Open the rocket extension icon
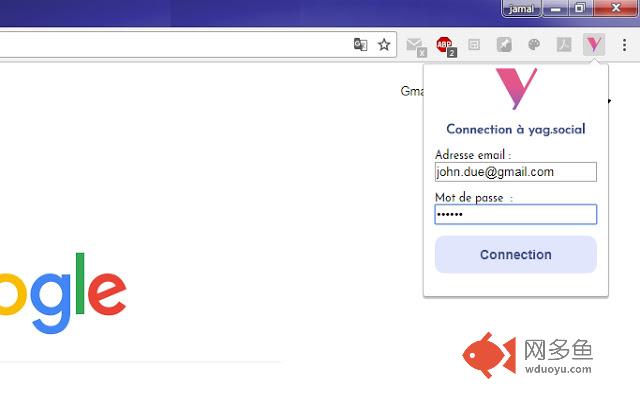This screenshot has width=640, height=400. pos(504,44)
